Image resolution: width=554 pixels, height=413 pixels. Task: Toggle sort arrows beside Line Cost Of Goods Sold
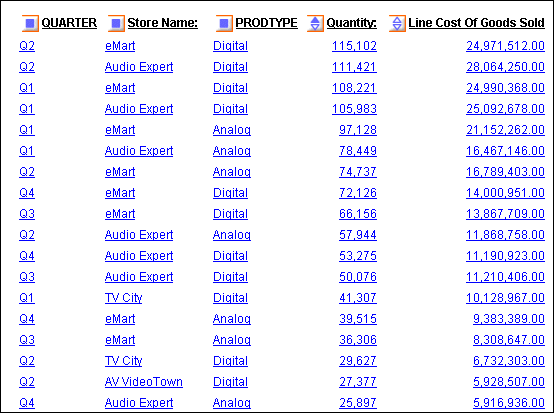click(397, 23)
